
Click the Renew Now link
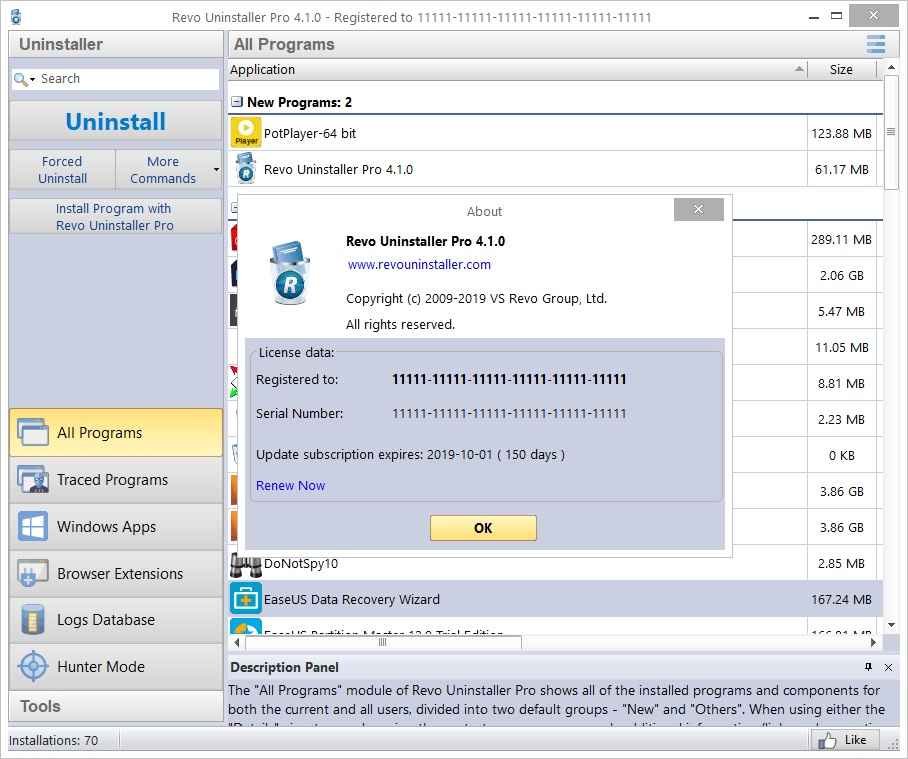290,486
